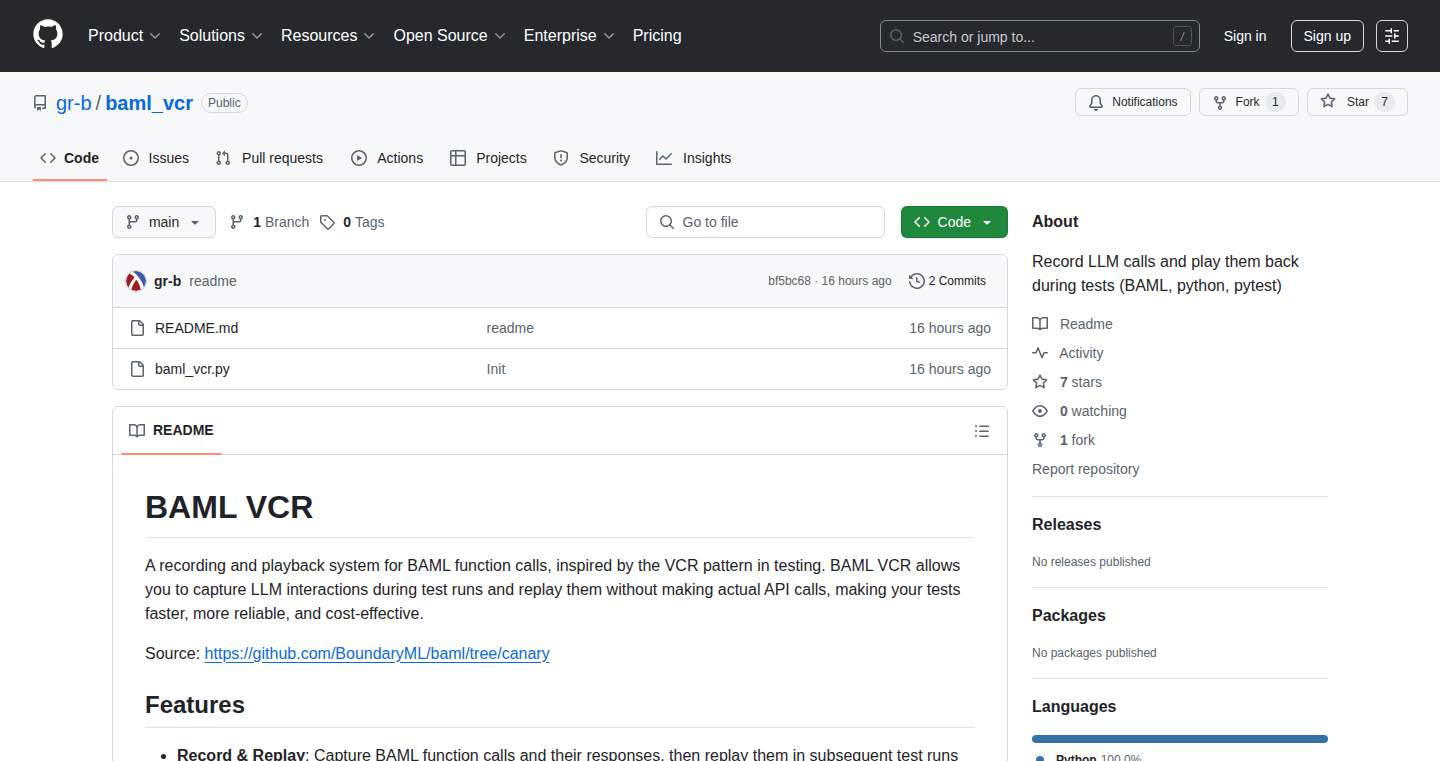Open the Packages heading link
This screenshot has width=1440, height=761.
tap(1069, 615)
